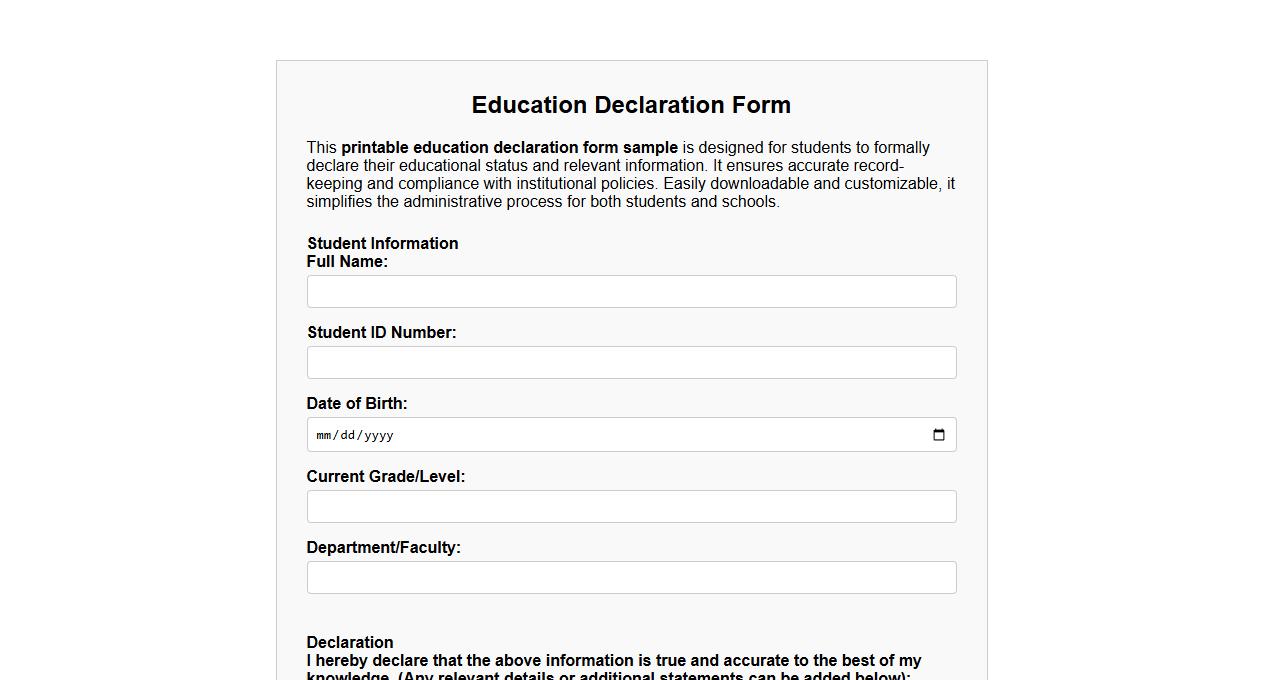Viewport: 1263px width, 680px height.
Task: Click the Date of Birth label
Action: point(356,403)
